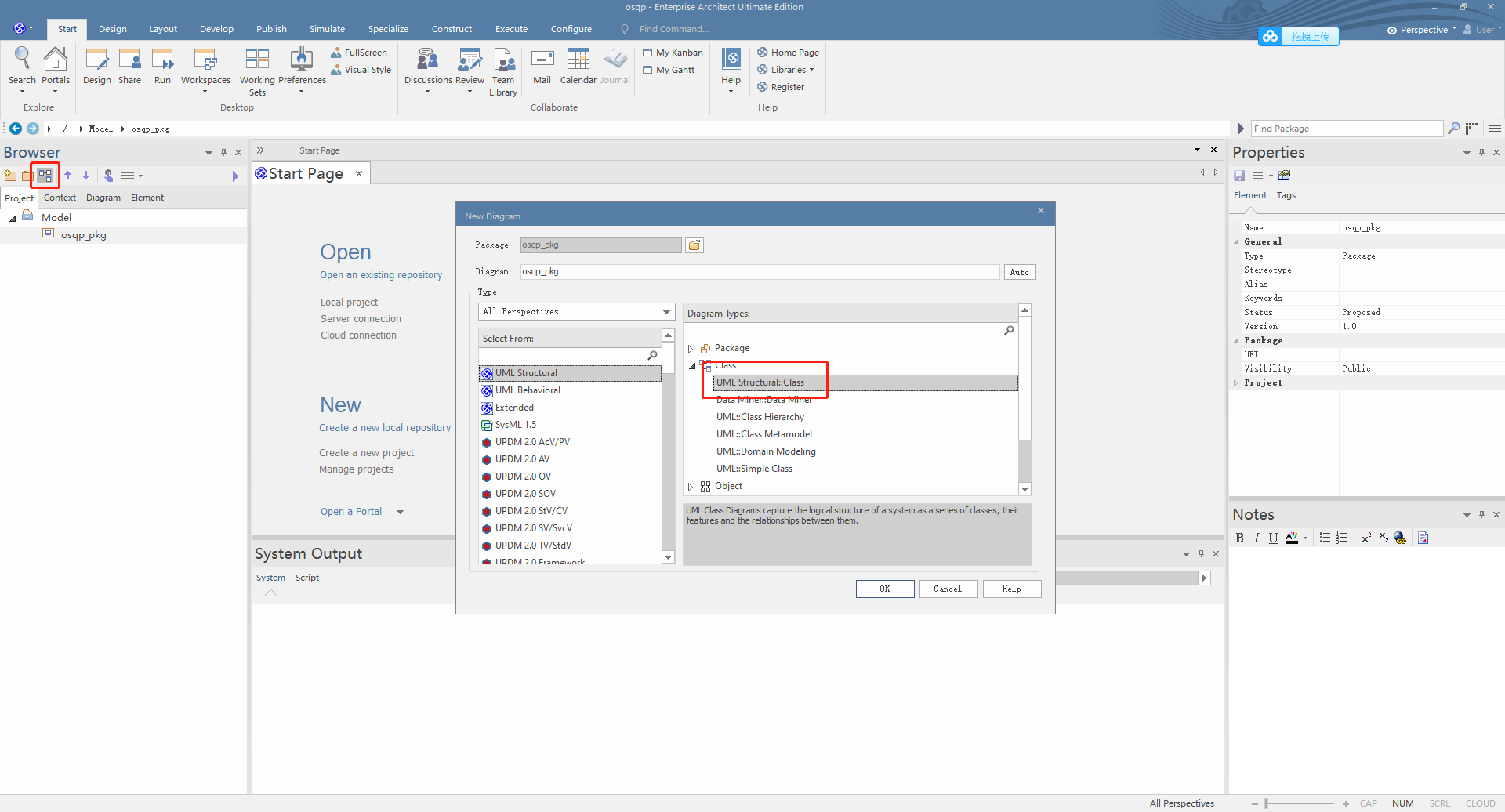Screen dimensions: 1505x812
Task: Apply italic in Notes toolbar
Action: tap(1257, 538)
